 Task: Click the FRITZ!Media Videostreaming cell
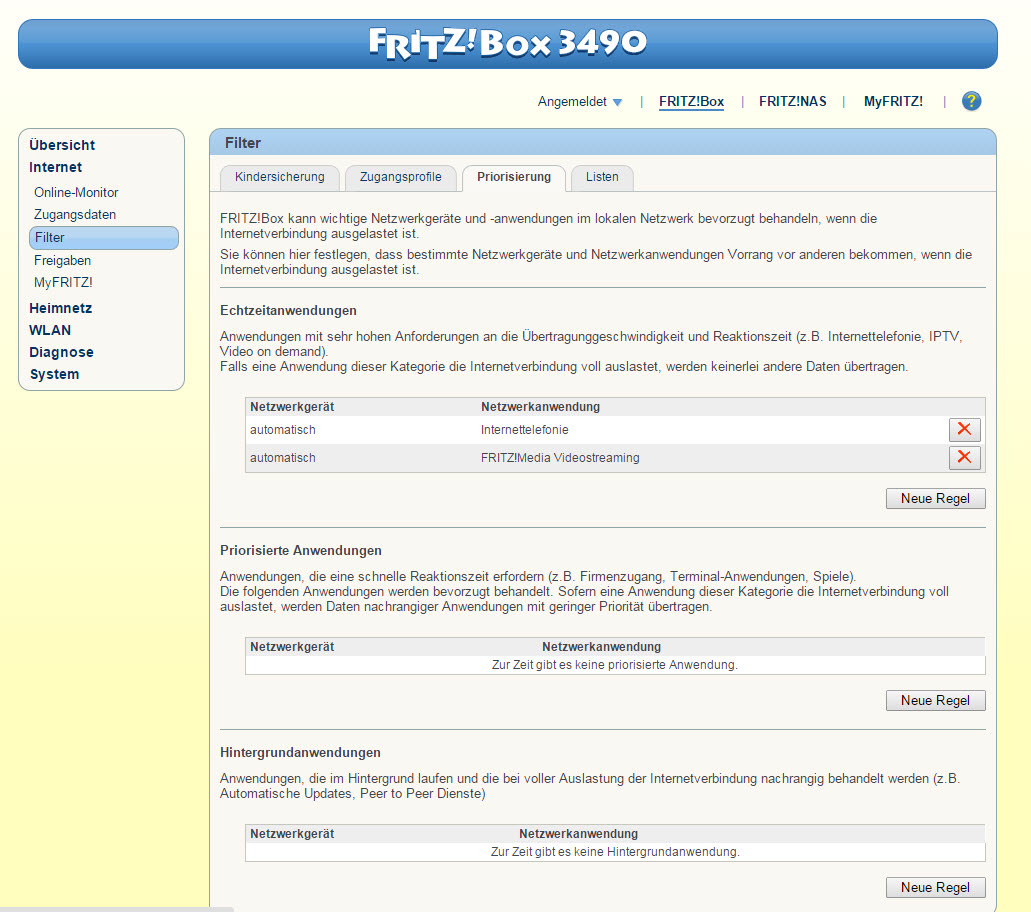point(560,458)
